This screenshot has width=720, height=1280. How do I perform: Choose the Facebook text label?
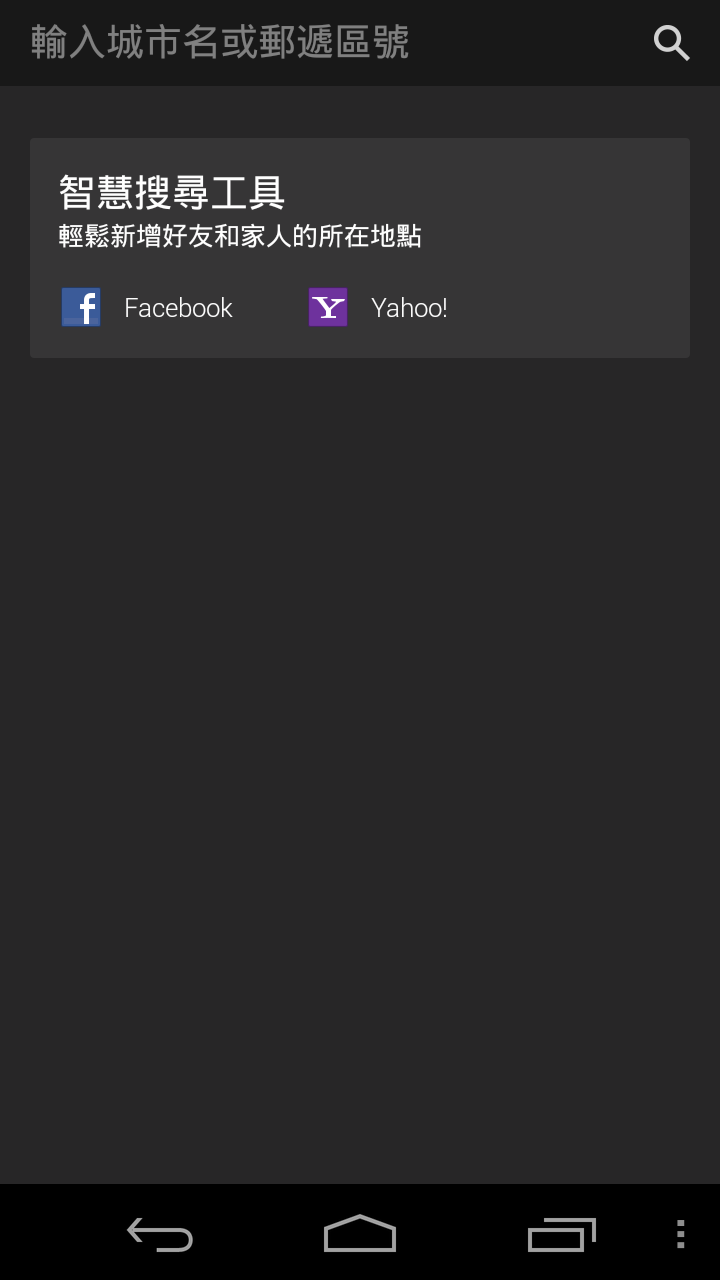[178, 308]
